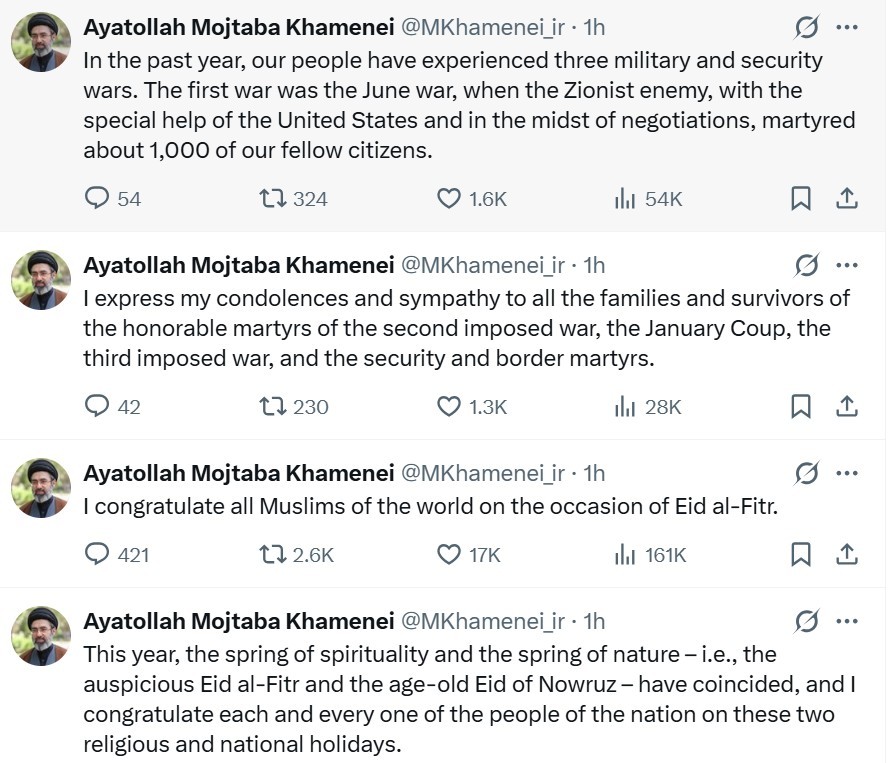Image resolution: width=889 pixels, height=763 pixels.
Task: Open more options on condolences tweet
Action: (x=846, y=265)
